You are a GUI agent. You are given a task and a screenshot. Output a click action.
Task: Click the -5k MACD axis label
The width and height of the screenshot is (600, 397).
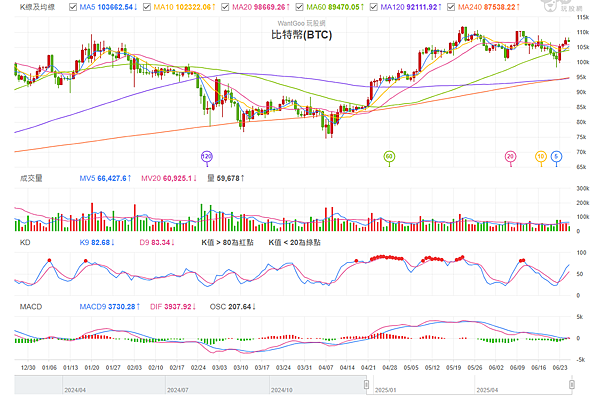580,359
